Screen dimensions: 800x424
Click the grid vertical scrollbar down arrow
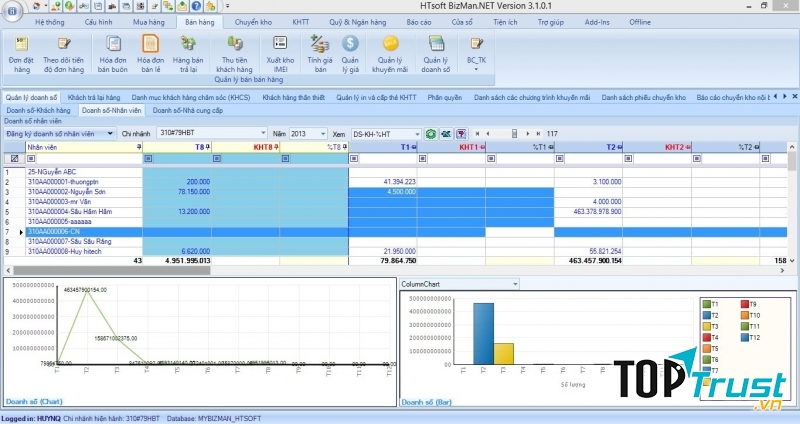[792, 261]
